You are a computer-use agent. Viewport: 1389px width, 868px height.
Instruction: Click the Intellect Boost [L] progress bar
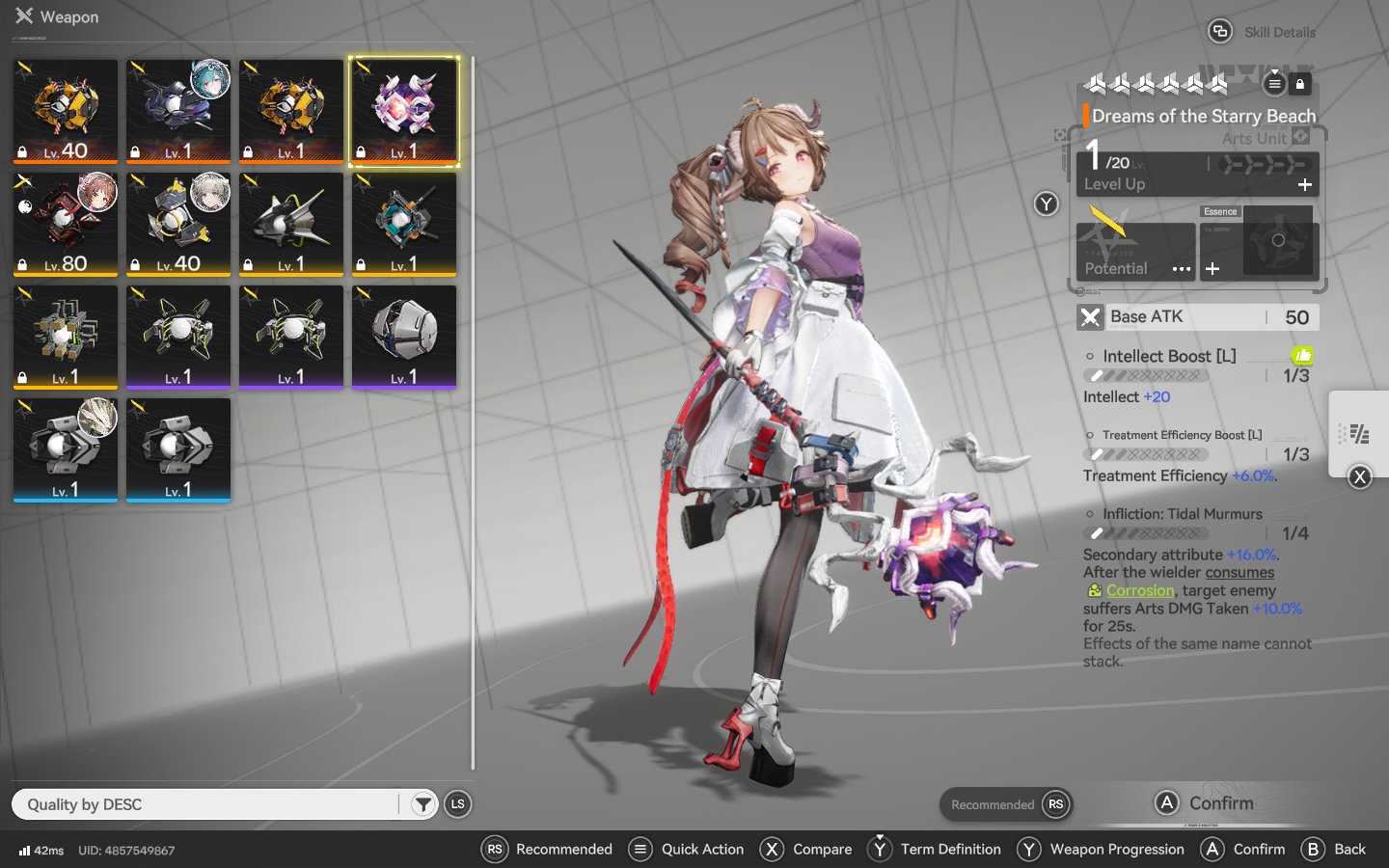pos(1146,375)
